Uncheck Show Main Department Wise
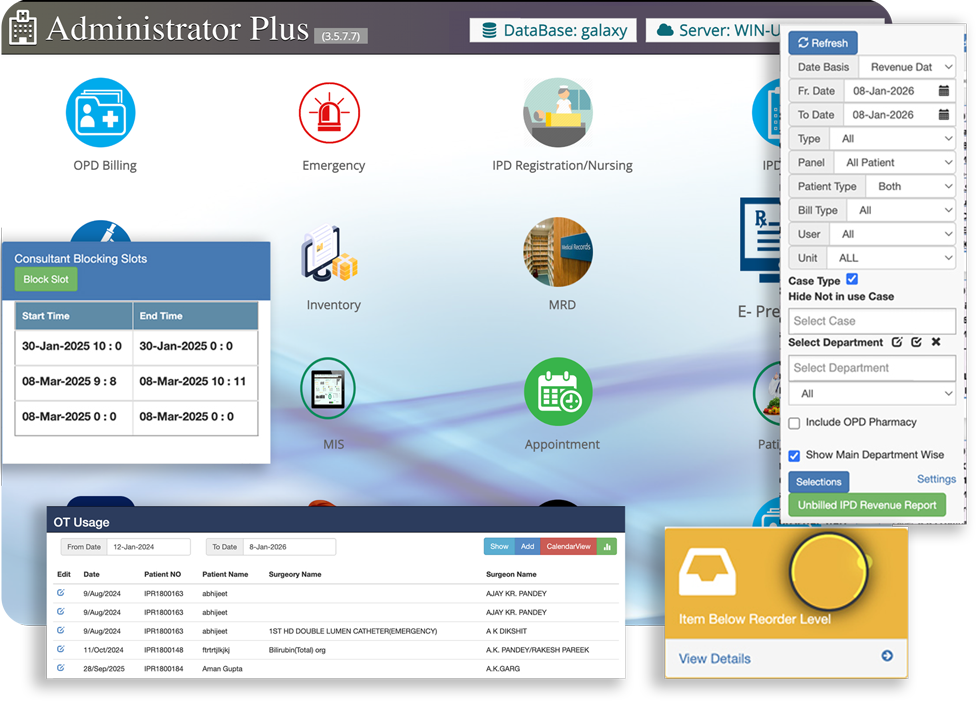Viewport: 980px width, 705px height. [794, 455]
